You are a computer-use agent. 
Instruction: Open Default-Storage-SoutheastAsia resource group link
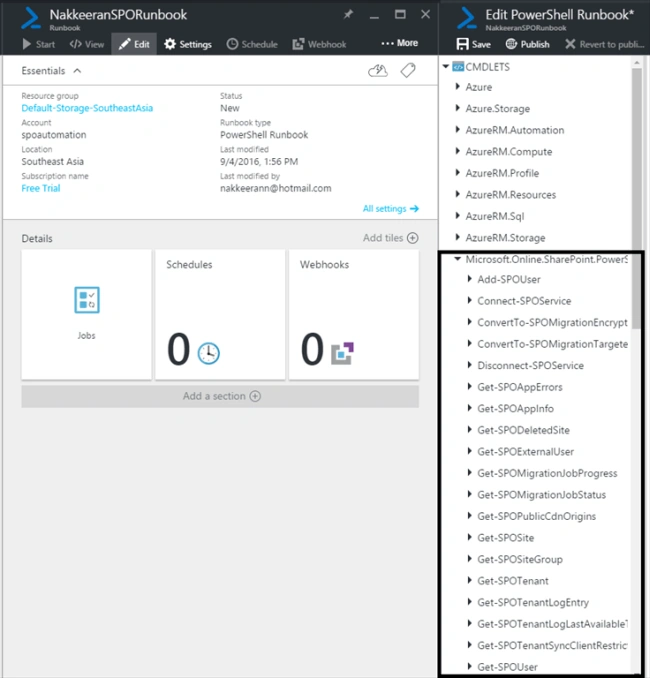pos(87,108)
